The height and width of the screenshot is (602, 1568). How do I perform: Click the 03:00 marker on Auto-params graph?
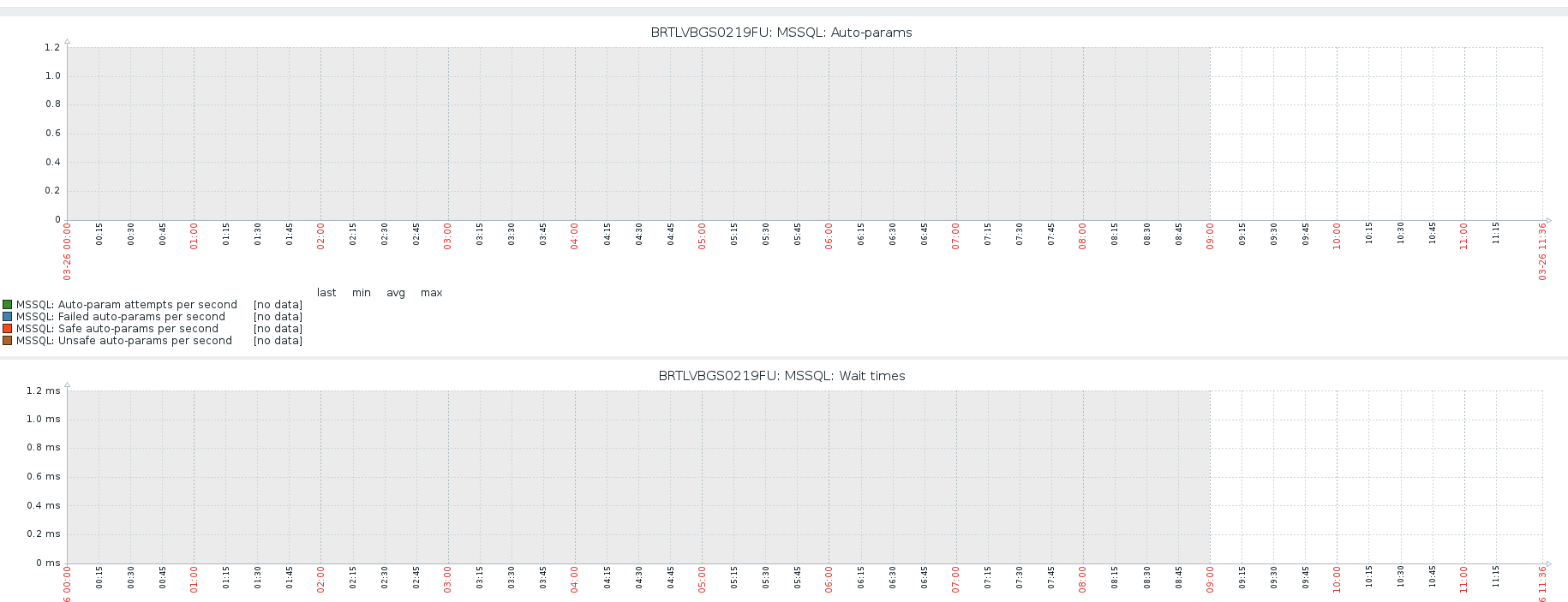click(x=447, y=236)
